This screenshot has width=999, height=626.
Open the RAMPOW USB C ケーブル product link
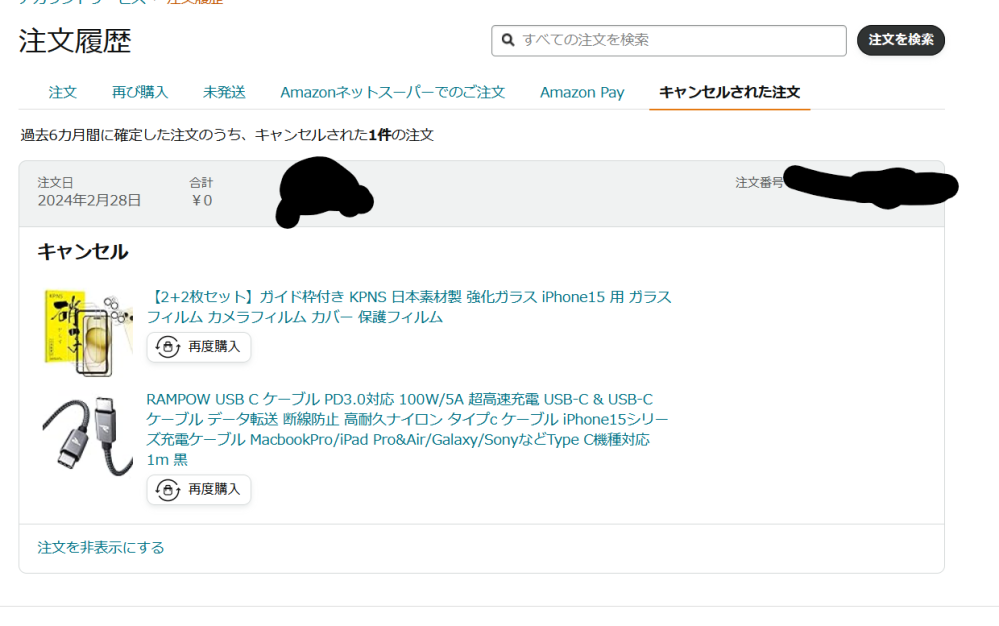(x=407, y=429)
